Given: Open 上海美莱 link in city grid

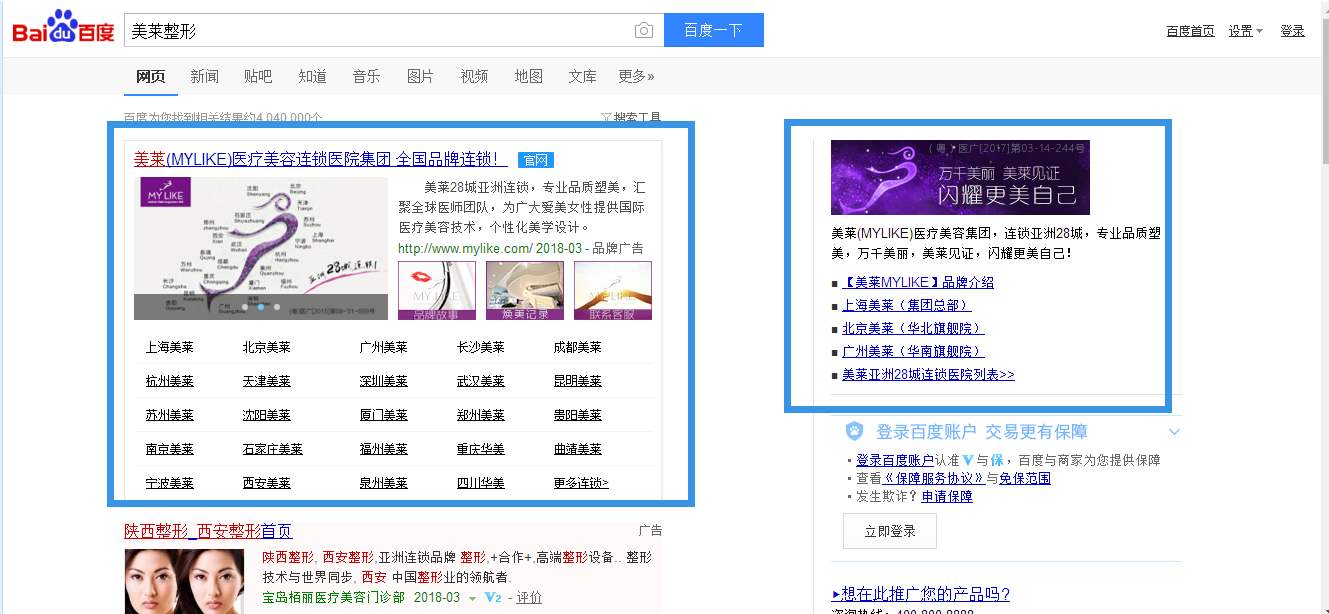Looking at the screenshot, I should tap(170, 347).
